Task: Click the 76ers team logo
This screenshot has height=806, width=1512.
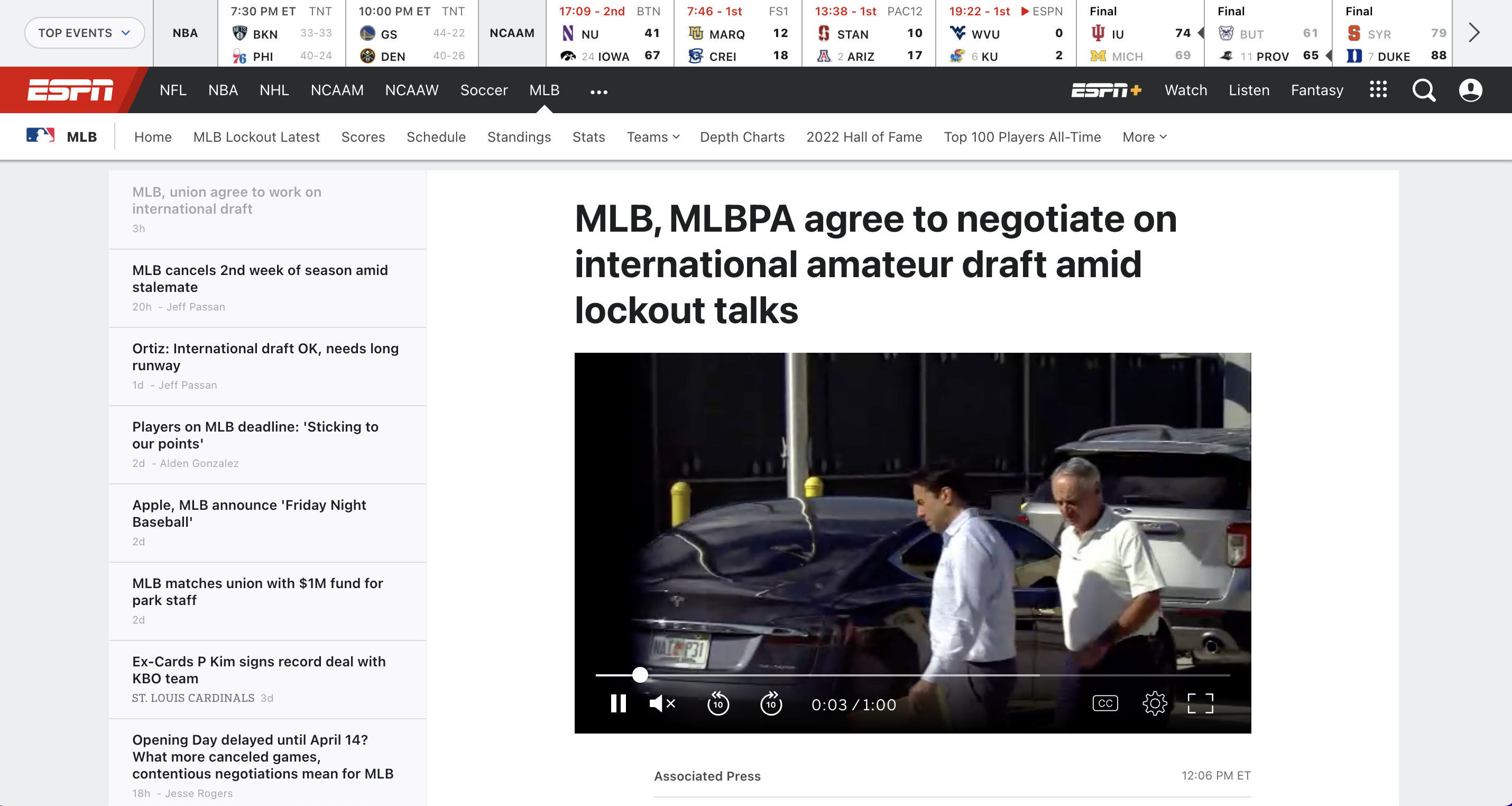Action: [x=239, y=56]
